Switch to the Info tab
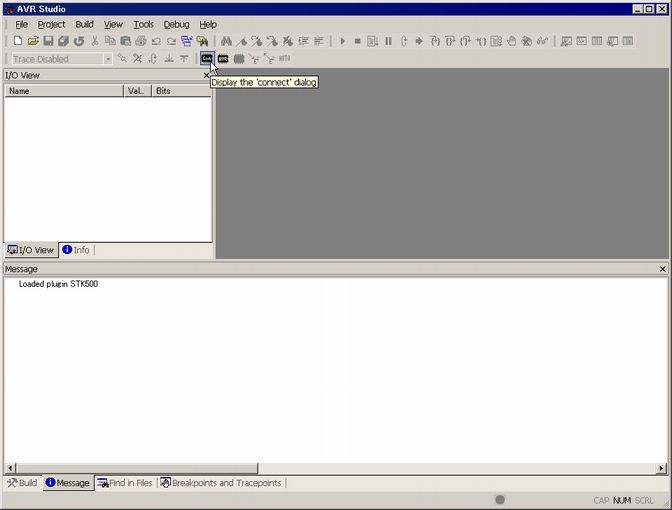672x510 pixels. click(x=76, y=250)
